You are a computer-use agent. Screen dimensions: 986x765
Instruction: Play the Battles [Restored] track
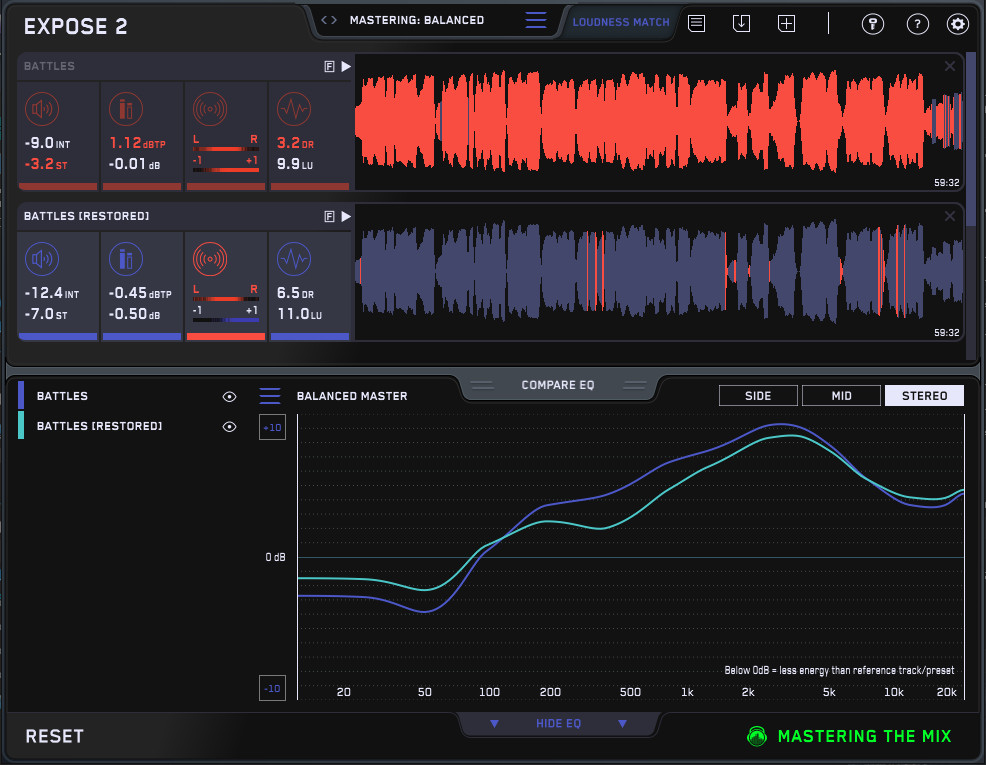tap(346, 216)
